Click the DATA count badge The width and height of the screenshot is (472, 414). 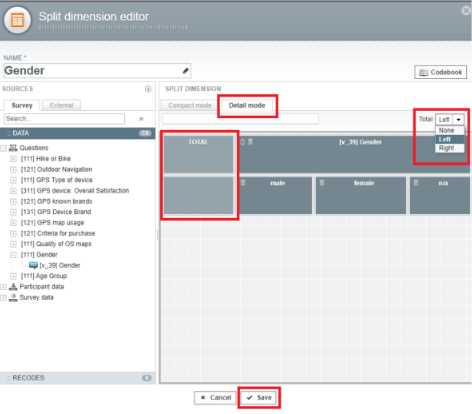145,133
